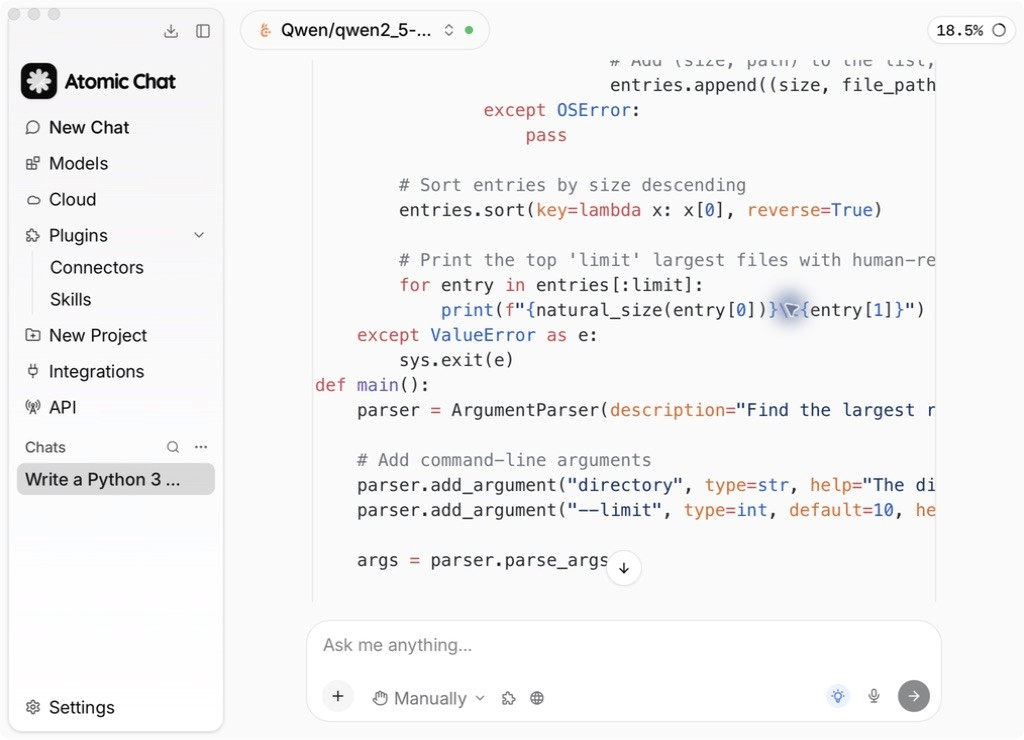Click the model icon beside Qwen name
This screenshot has height=740, width=1024.
pyautogui.click(x=265, y=30)
